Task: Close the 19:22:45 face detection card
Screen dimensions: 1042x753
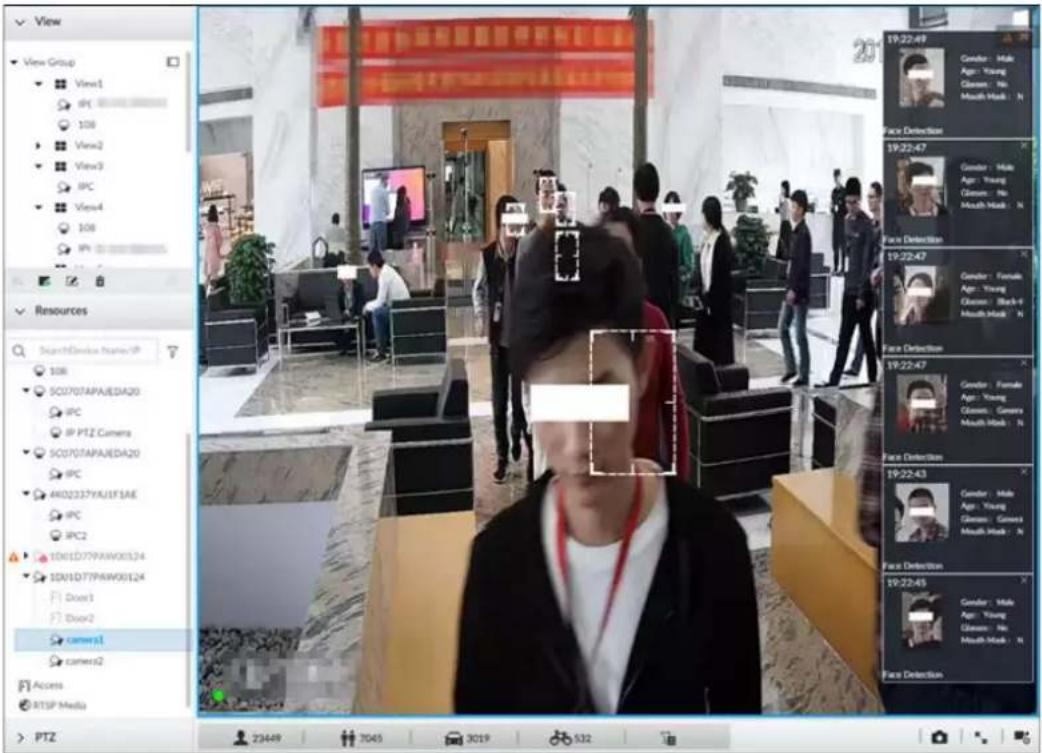Action: [1024, 581]
